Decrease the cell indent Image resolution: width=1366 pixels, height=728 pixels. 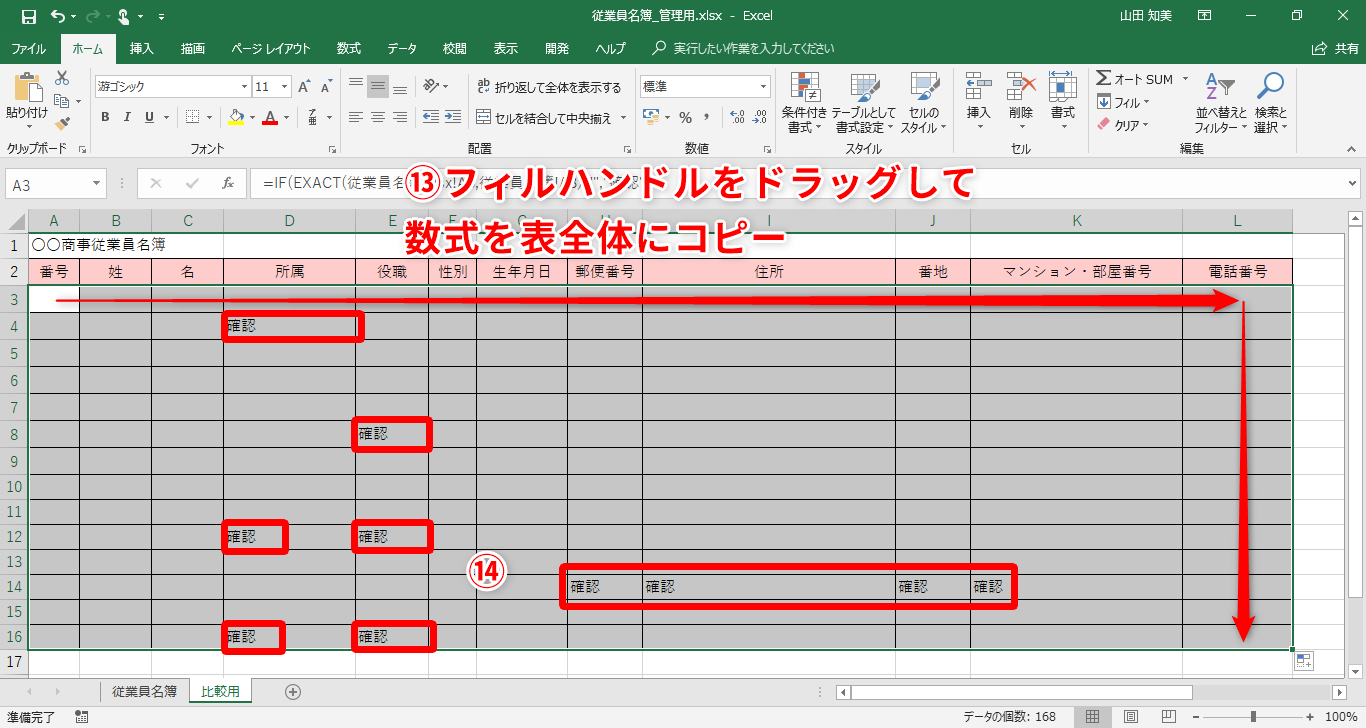pos(431,117)
